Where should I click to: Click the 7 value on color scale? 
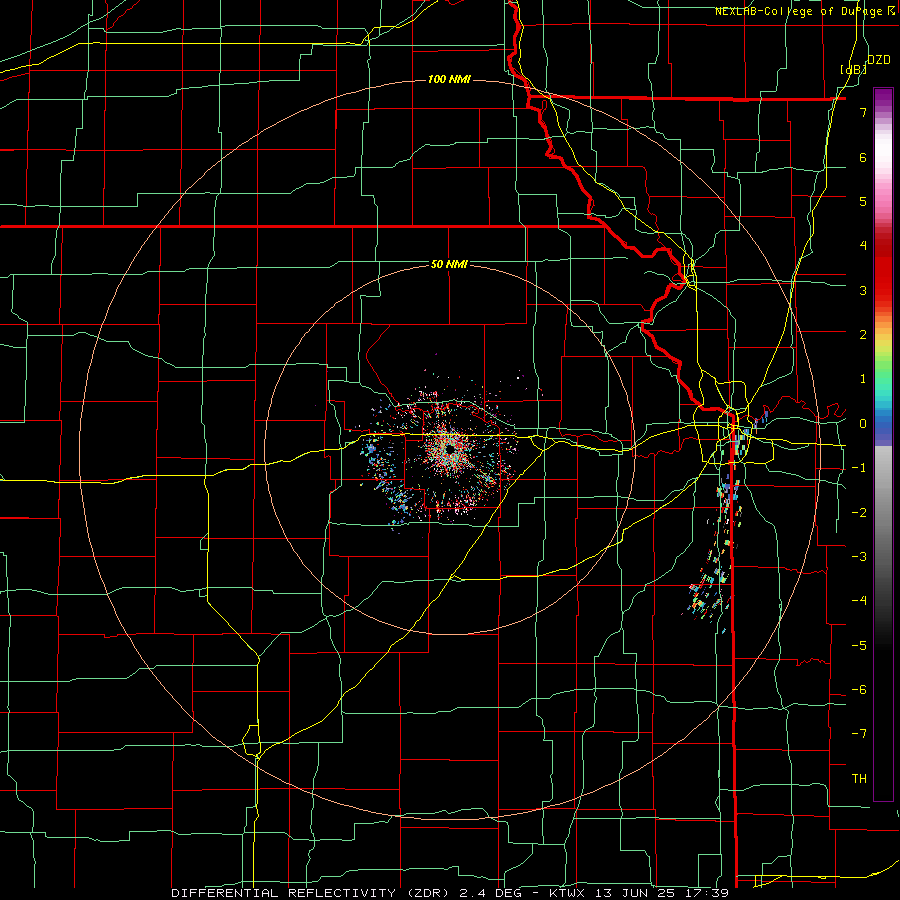coord(863,112)
